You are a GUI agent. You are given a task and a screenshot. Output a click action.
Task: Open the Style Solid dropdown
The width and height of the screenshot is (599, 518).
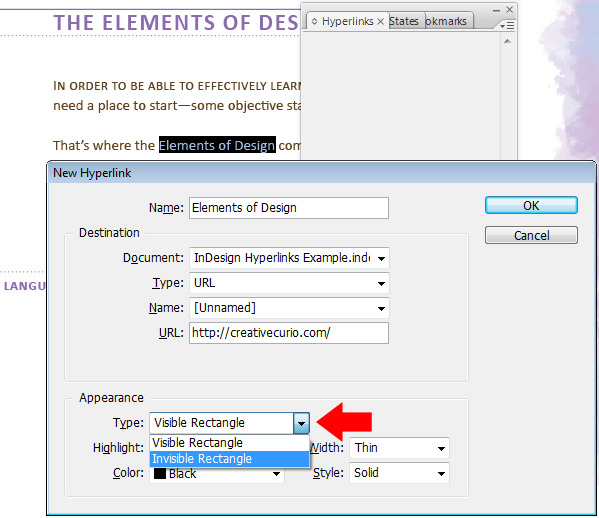pyautogui.click(x=399, y=473)
